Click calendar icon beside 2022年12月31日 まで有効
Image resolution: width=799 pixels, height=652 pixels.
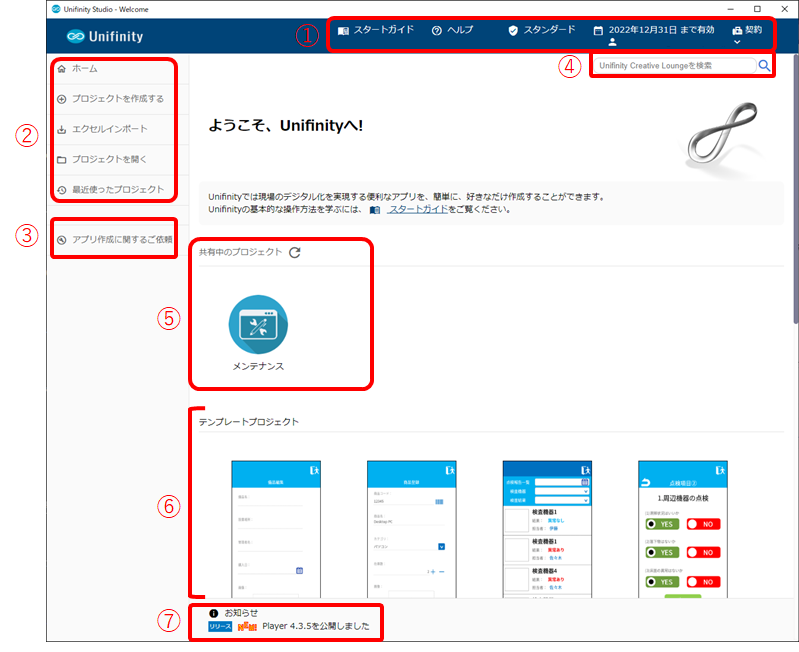pyautogui.click(x=598, y=31)
